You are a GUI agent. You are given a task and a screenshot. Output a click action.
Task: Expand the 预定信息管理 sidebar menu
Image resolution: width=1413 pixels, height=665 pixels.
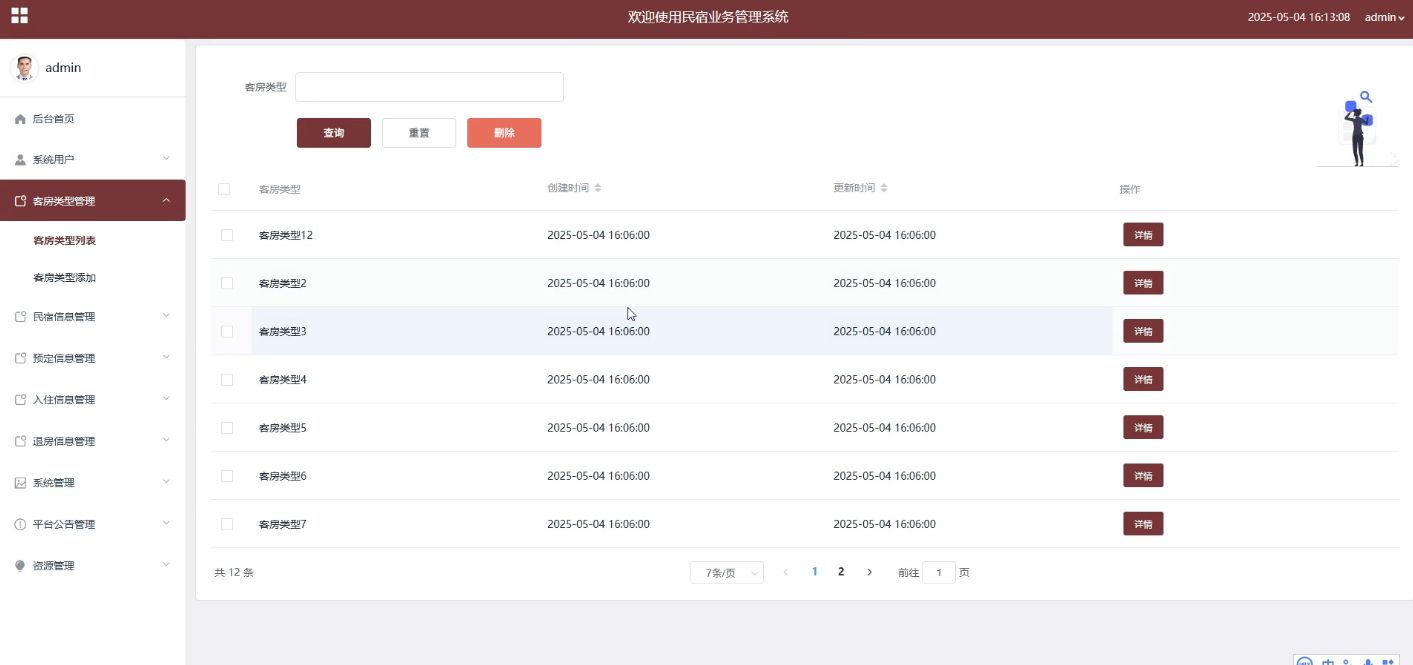coord(92,358)
